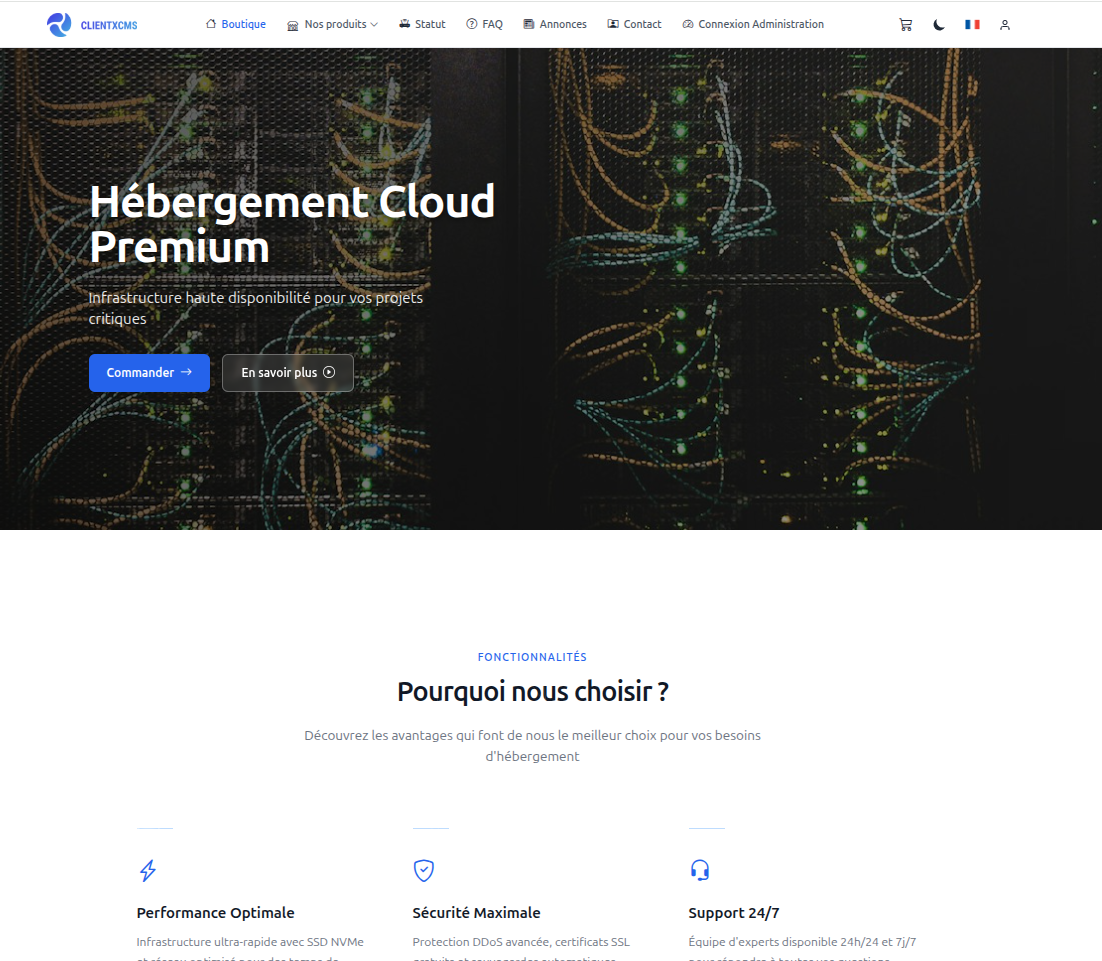Open the Statut menu item
Screen dimensions: 1102x961
[x=422, y=24]
